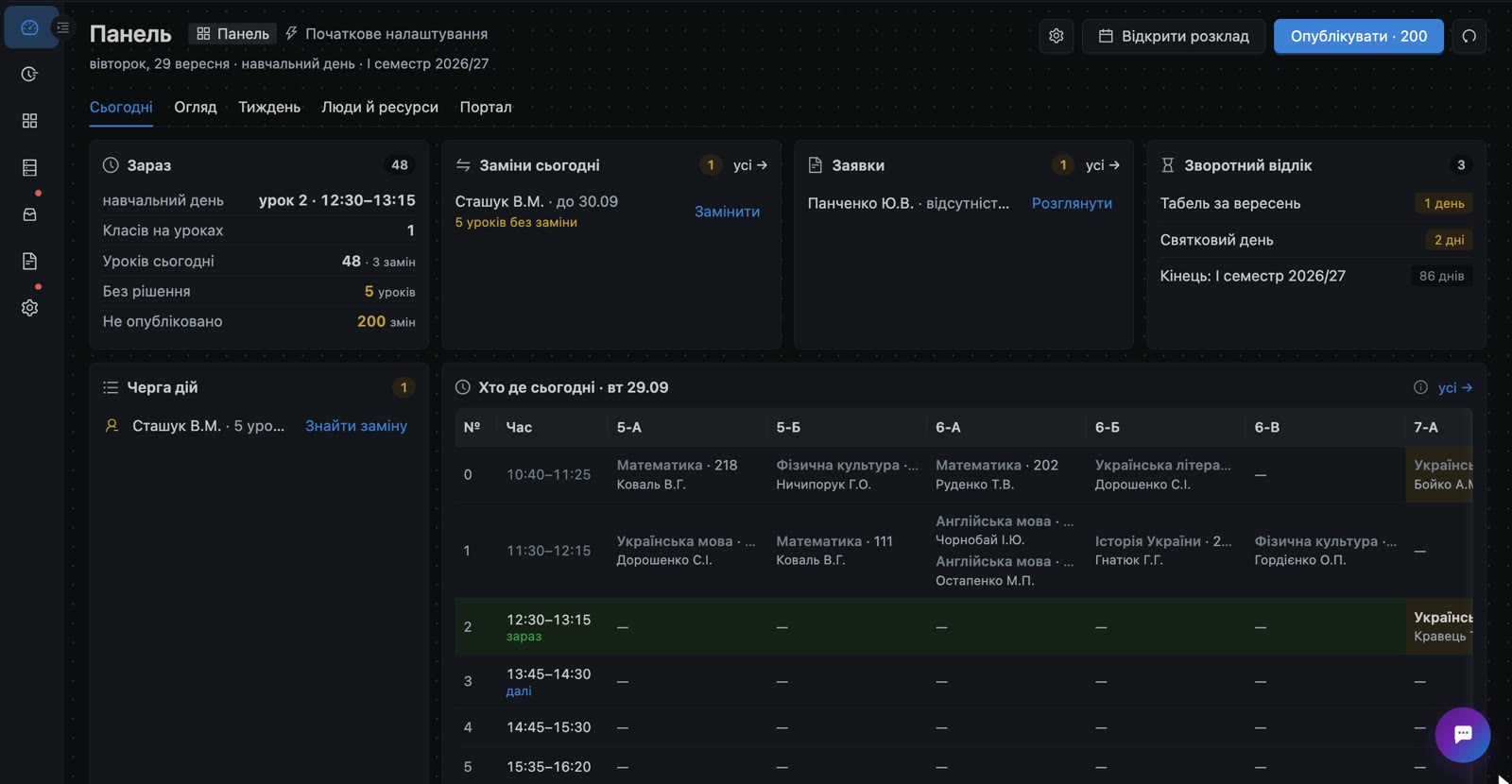The width and height of the screenshot is (1512, 784).
Task: Open the dashboard gauge icon in sidebar
Action: pos(29,27)
